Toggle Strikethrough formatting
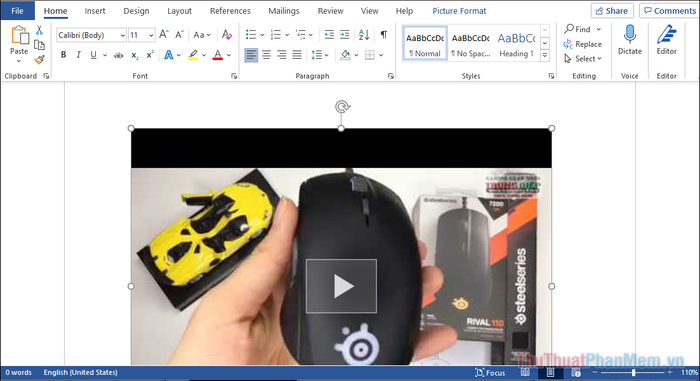 [118, 55]
